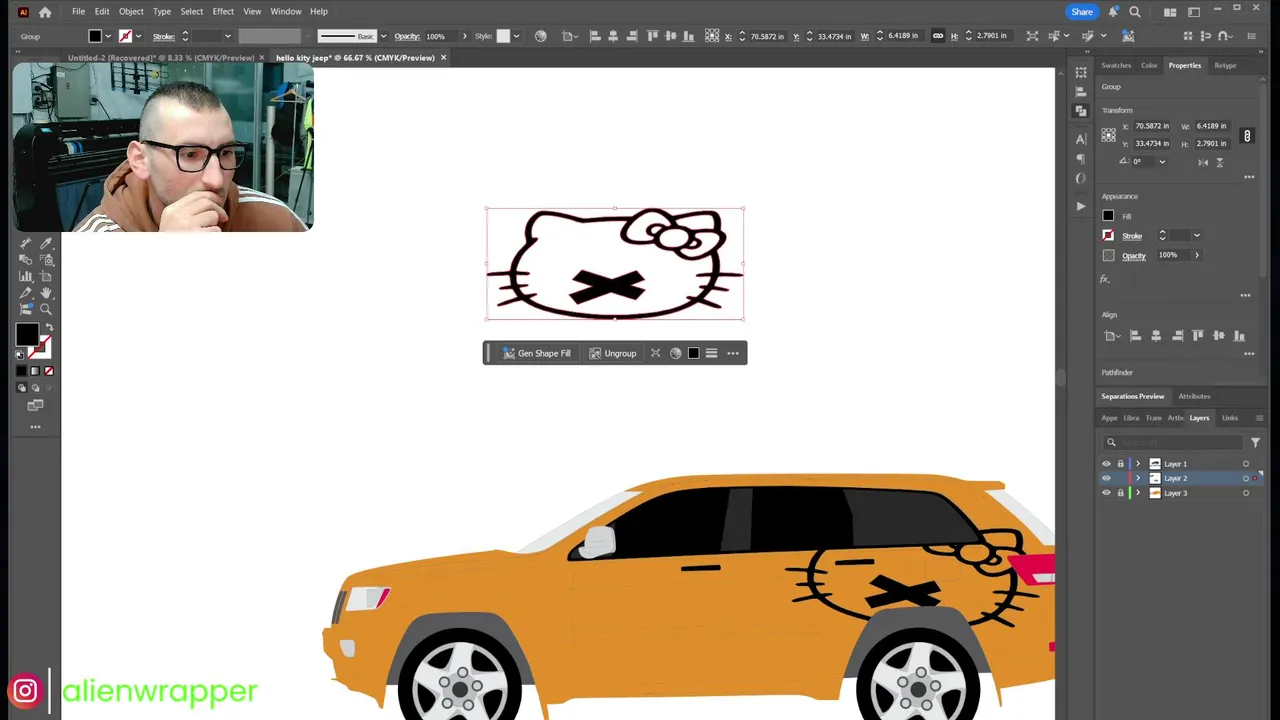This screenshot has width=1280, height=720.
Task: Set paint to None in toolbar
Action: click(x=48, y=371)
